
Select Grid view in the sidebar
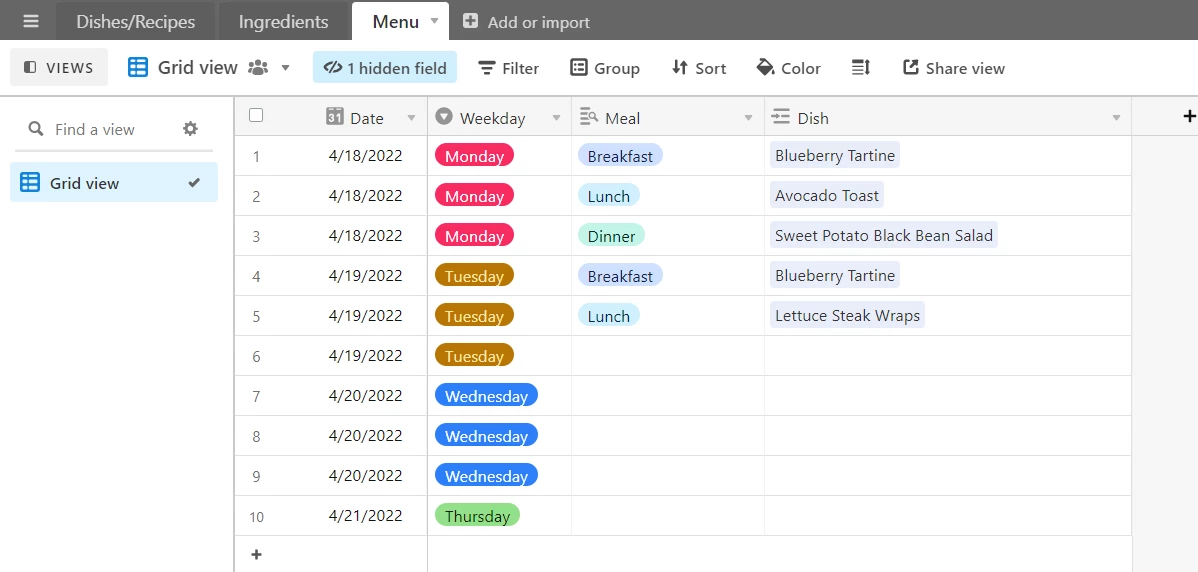coord(114,183)
